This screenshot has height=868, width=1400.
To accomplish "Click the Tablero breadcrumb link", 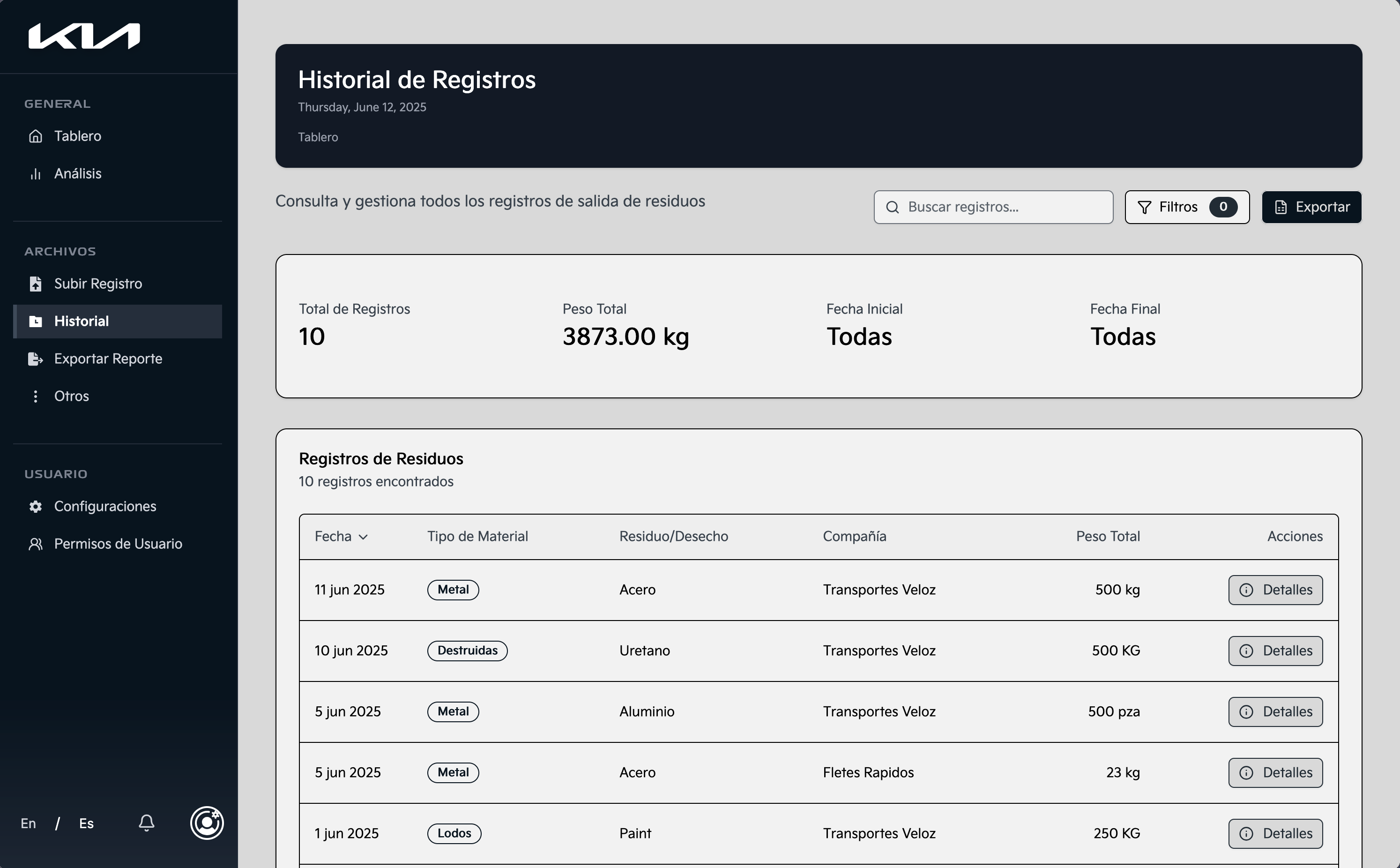I will pyautogui.click(x=318, y=137).
